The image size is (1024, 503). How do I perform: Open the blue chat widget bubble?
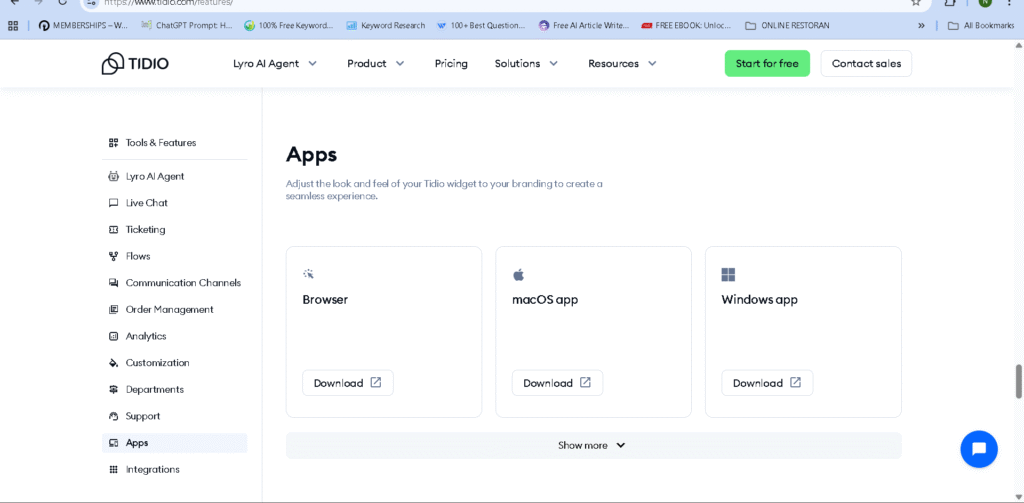(x=979, y=449)
